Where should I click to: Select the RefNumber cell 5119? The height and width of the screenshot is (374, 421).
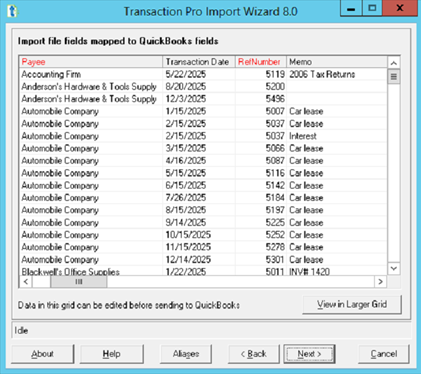tap(261, 74)
